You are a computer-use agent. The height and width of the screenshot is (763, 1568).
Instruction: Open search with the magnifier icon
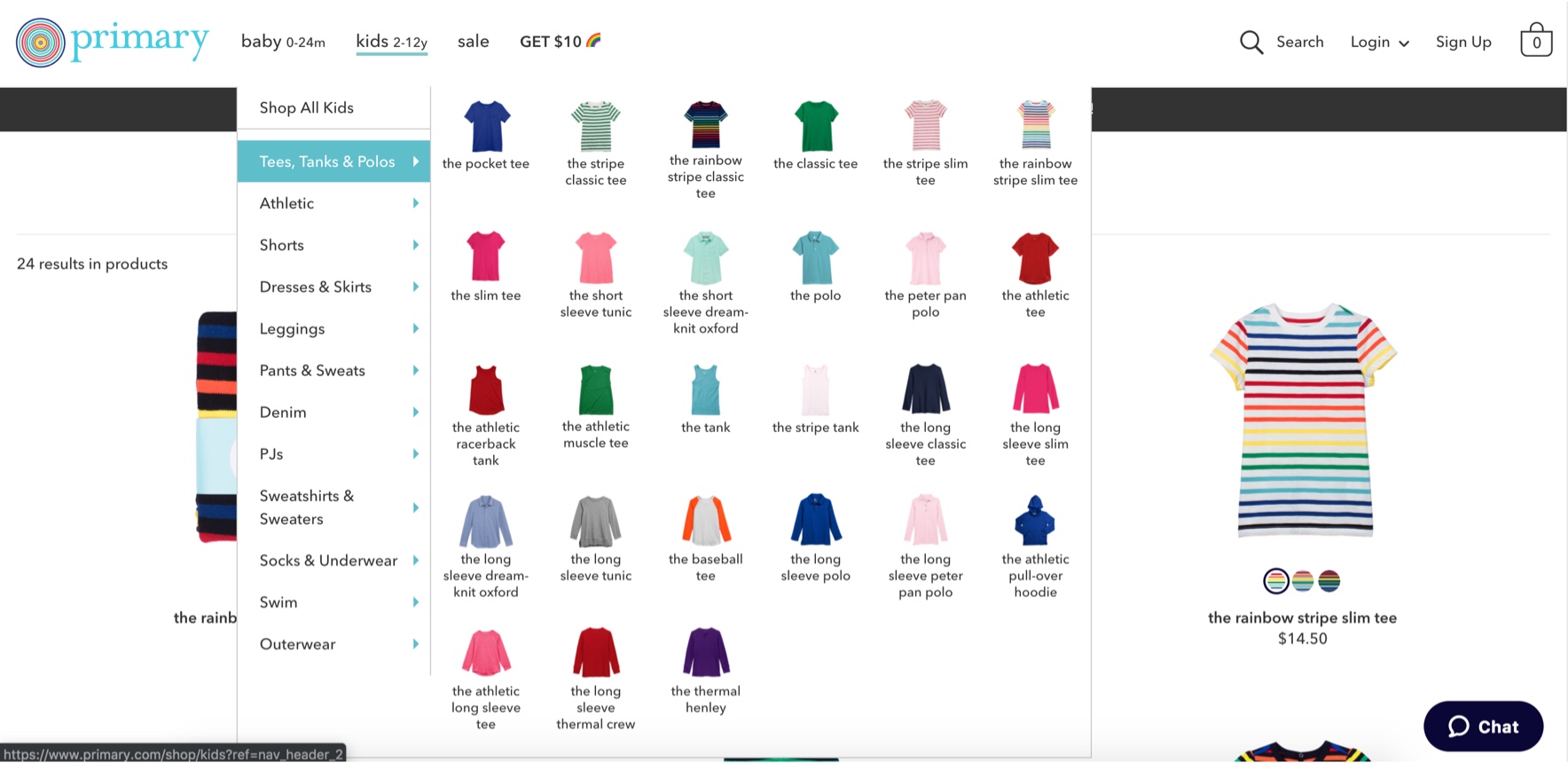pyautogui.click(x=1250, y=42)
